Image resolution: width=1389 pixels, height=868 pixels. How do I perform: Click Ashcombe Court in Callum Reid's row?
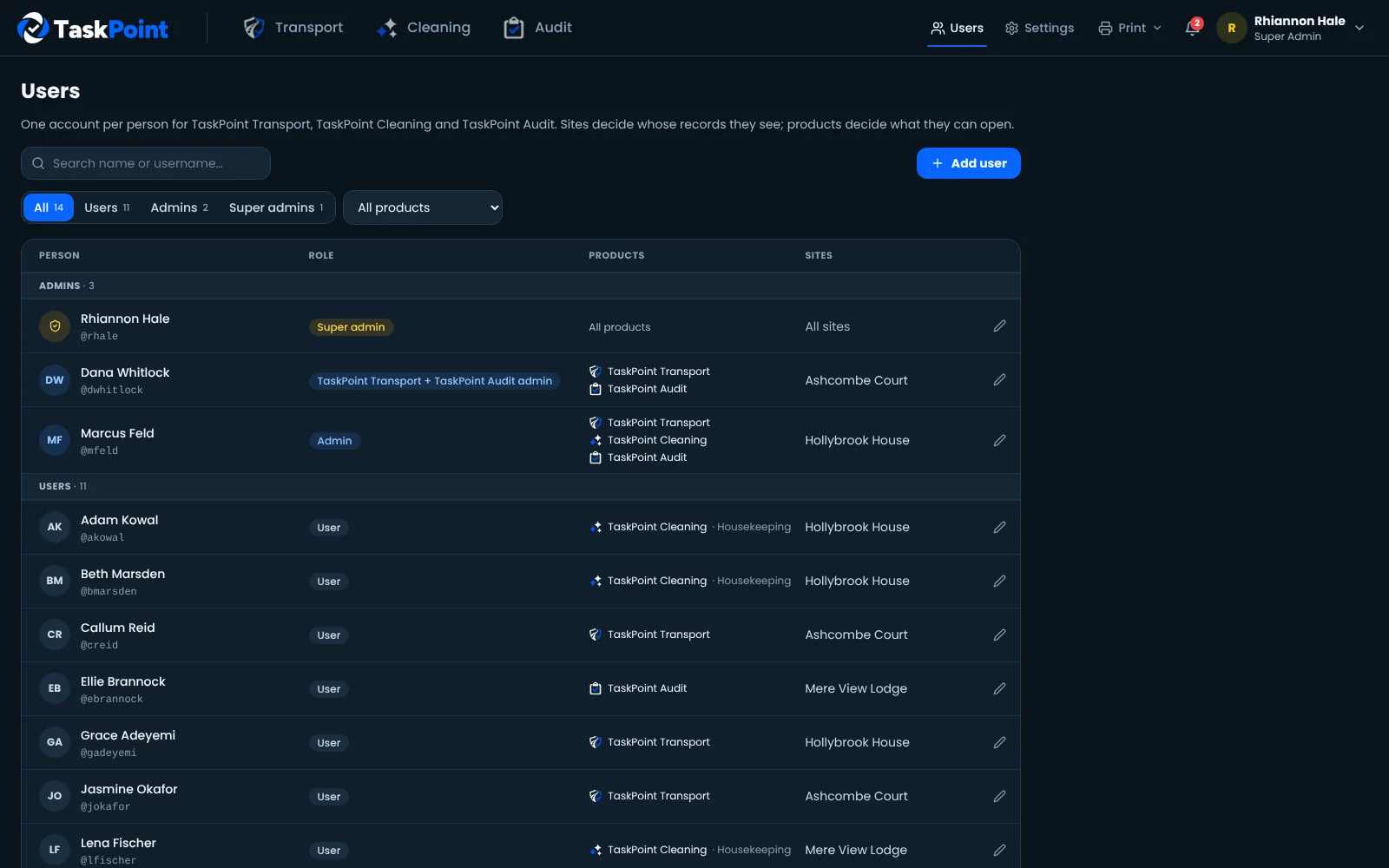(856, 635)
